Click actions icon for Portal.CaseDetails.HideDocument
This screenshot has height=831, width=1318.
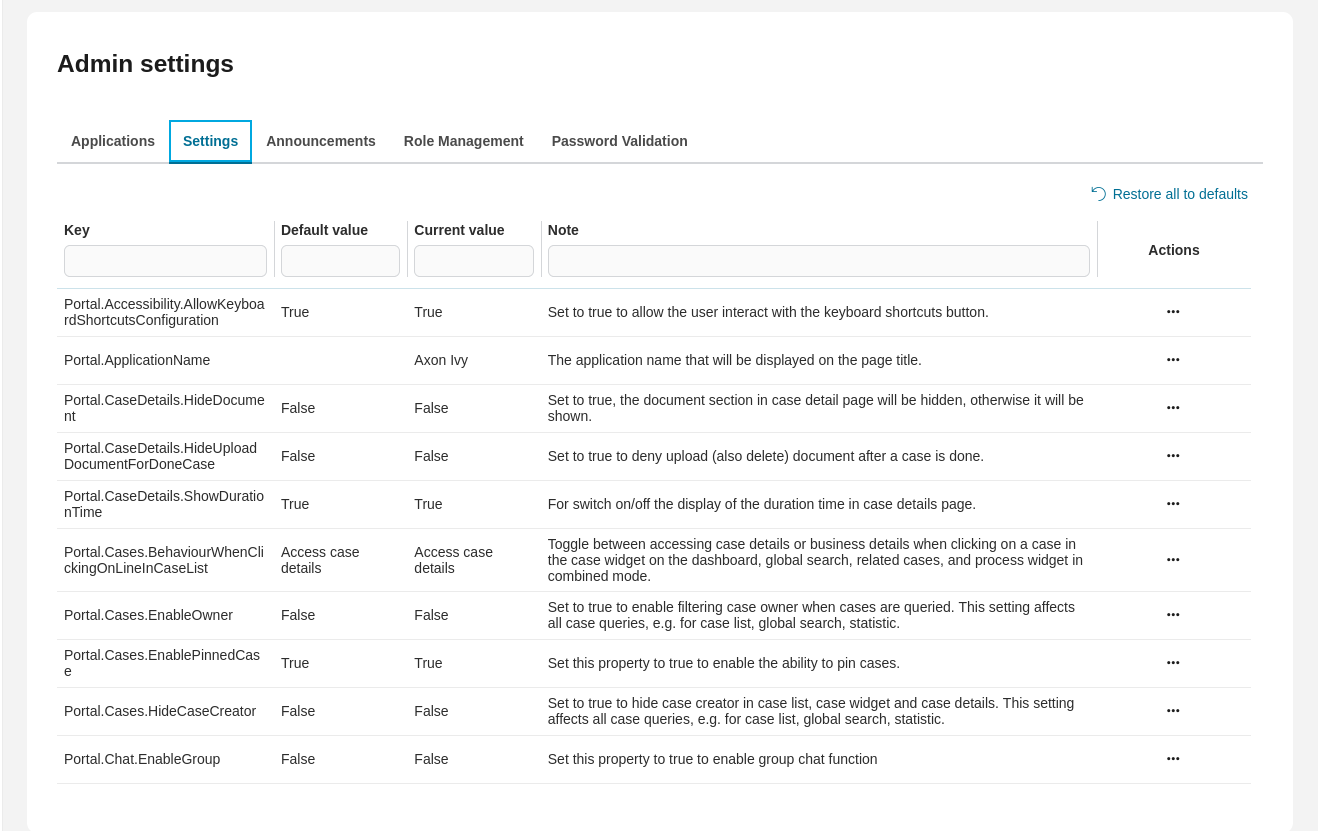(1172, 408)
